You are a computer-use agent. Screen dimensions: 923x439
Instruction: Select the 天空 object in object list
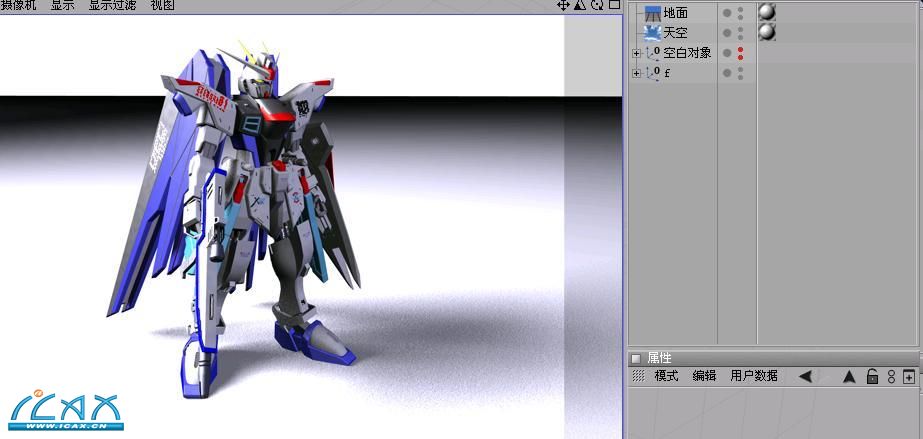pyautogui.click(x=675, y=33)
